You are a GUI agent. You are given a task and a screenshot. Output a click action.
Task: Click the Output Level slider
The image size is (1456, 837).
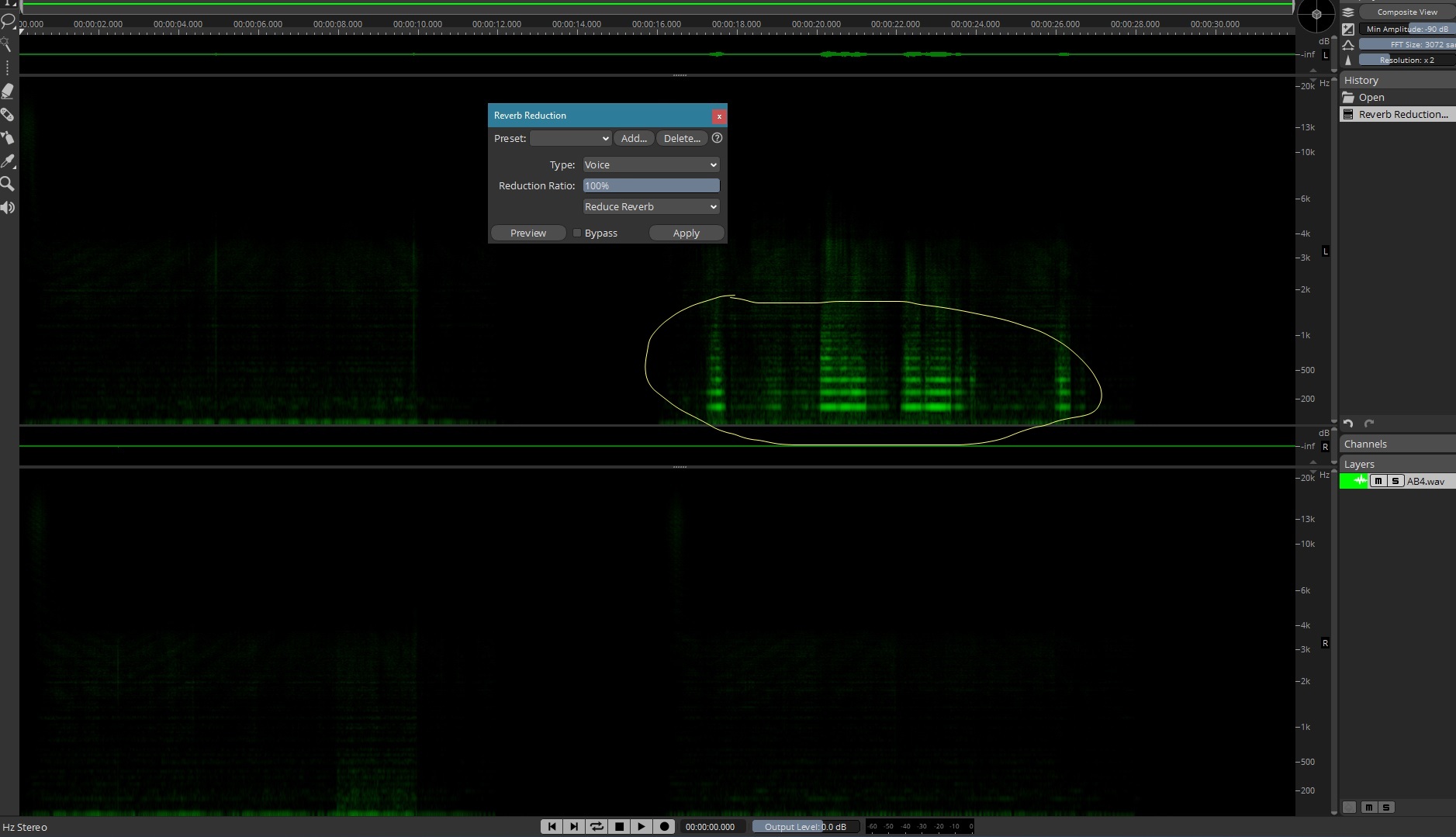805,827
